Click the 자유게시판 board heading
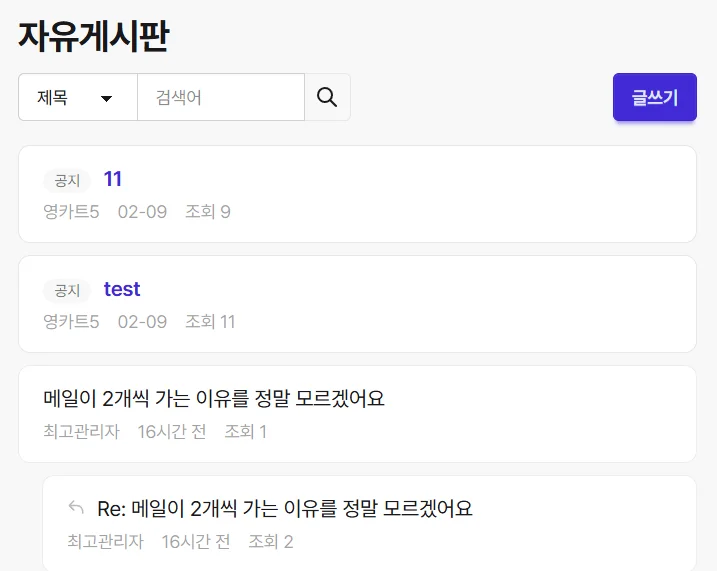The image size is (717, 571). coord(94,36)
